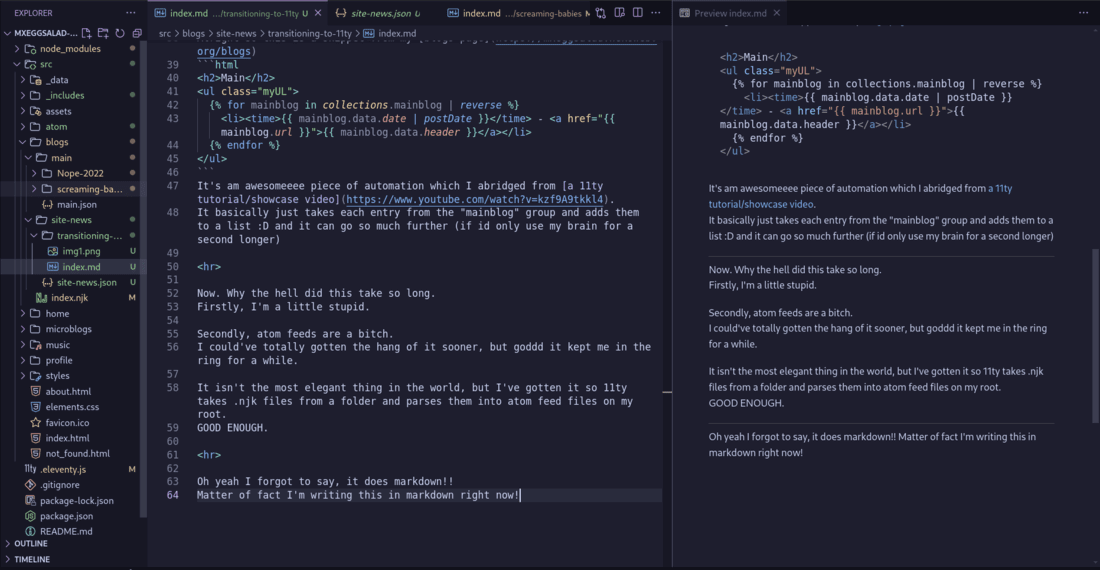Place cursor on 'GOOD ENOUGH.' editor line
Image resolution: width=1100 pixels, height=570 pixels.
pyautogui.click(x=232, y=428)
